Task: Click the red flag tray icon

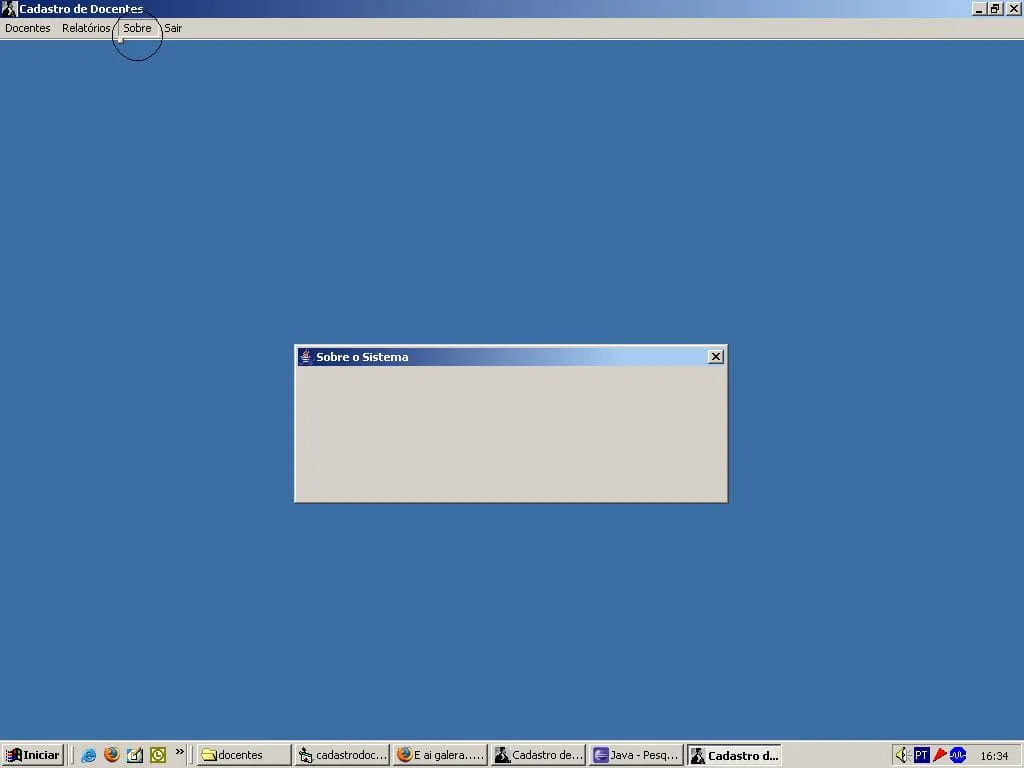Action: pos(939,755)
